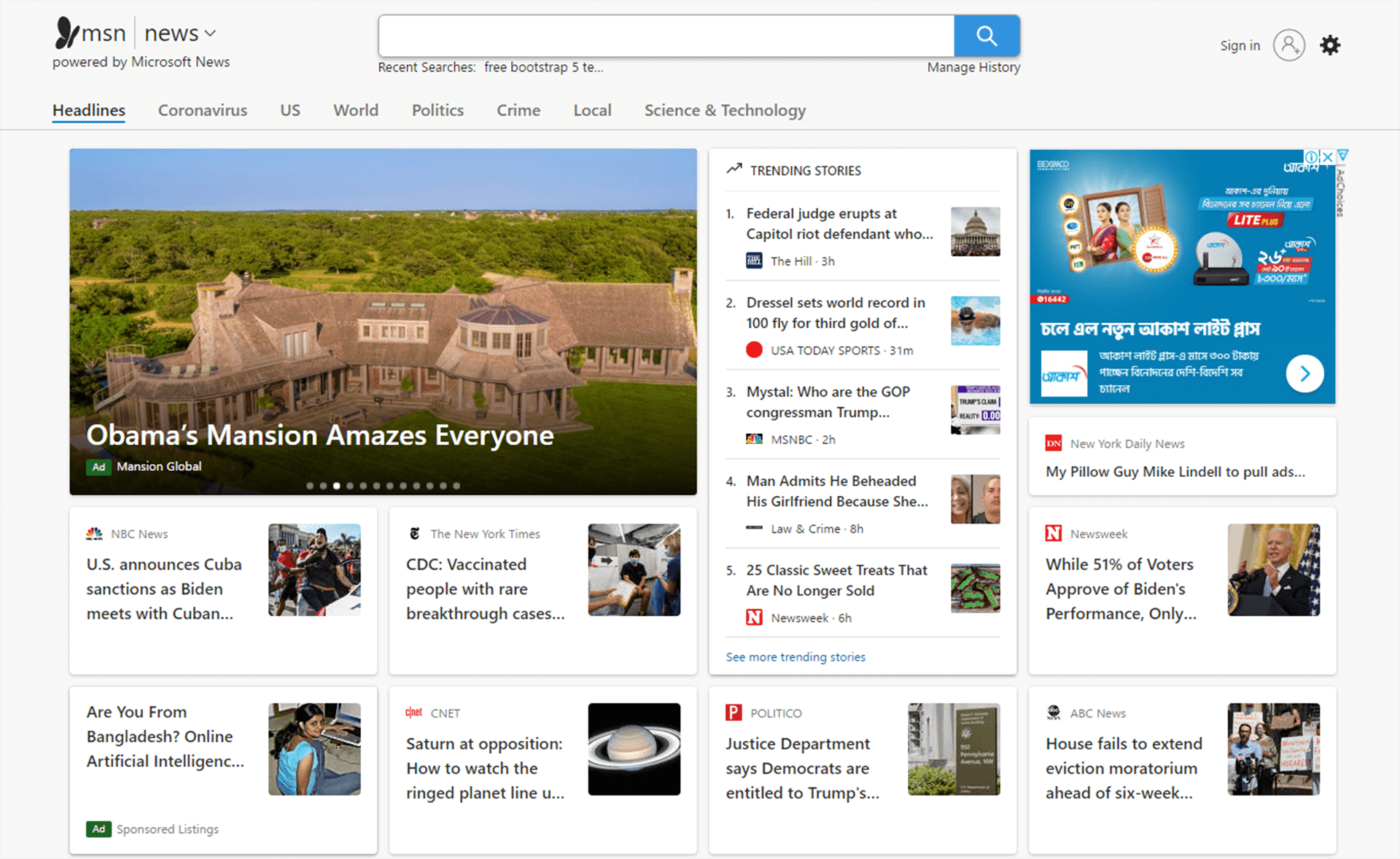Click the CNET logo icon
1400x859 pixels.
point(413,712)
